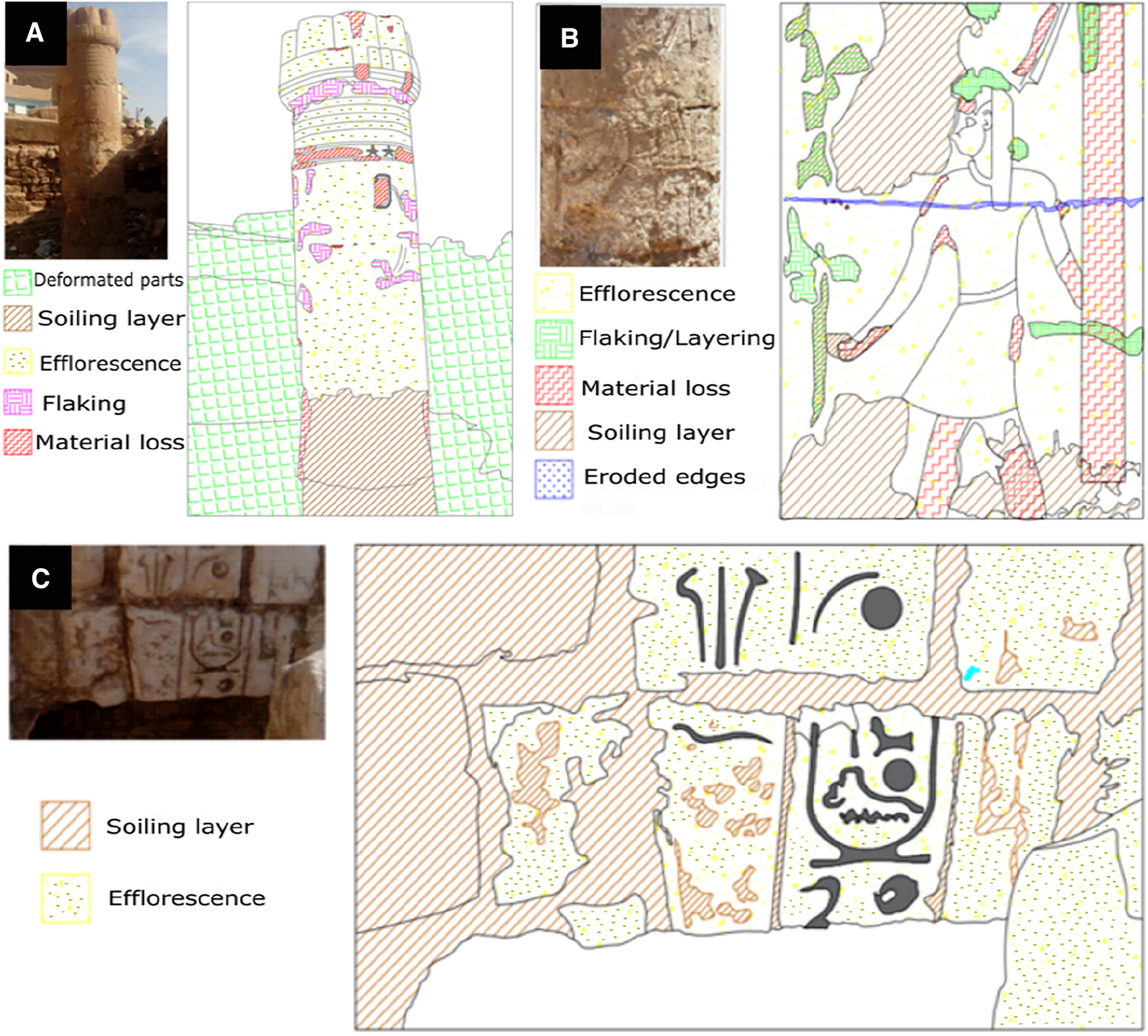Click the magenta Flaking swatch
Viewport: 1148px width, 1036px height.
click(17, 402)
